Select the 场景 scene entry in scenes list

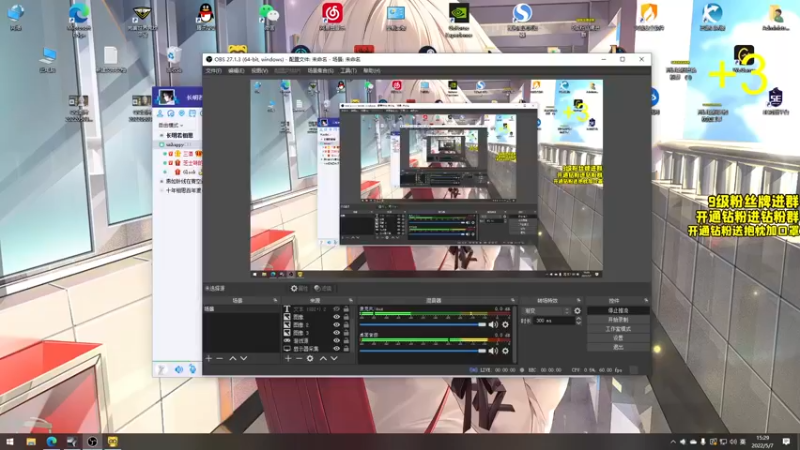point(241,309)
